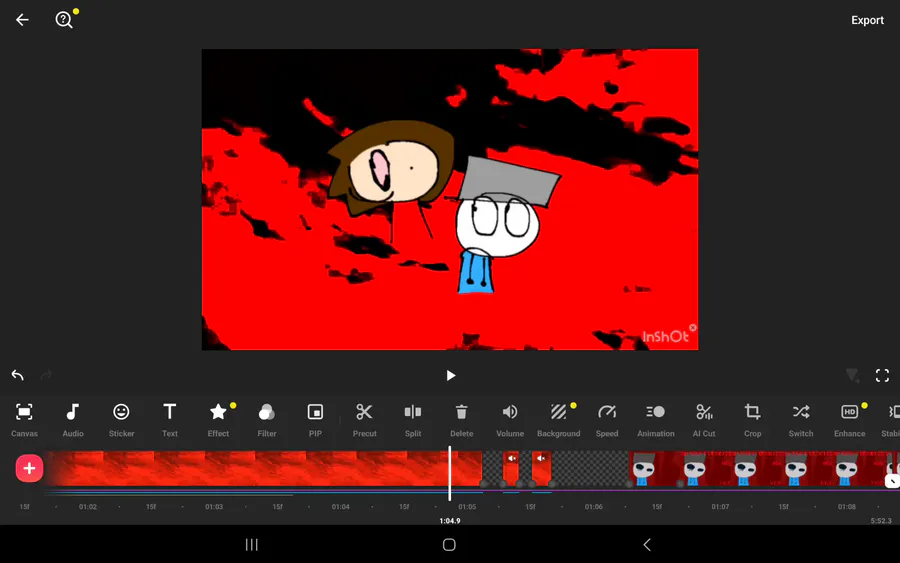Open the Speed tool
Viewport: 900px width, 563px height.
tap(607, 420)
